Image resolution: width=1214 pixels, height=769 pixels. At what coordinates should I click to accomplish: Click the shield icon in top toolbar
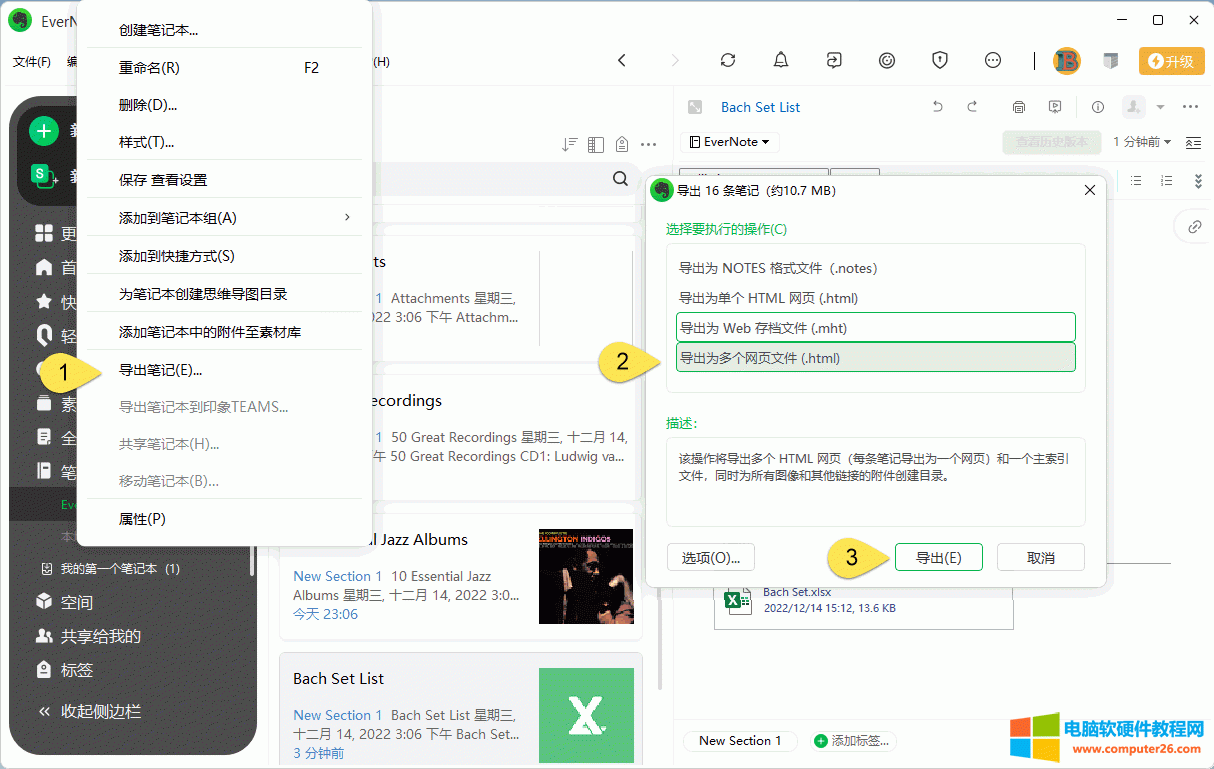[940, 61]
